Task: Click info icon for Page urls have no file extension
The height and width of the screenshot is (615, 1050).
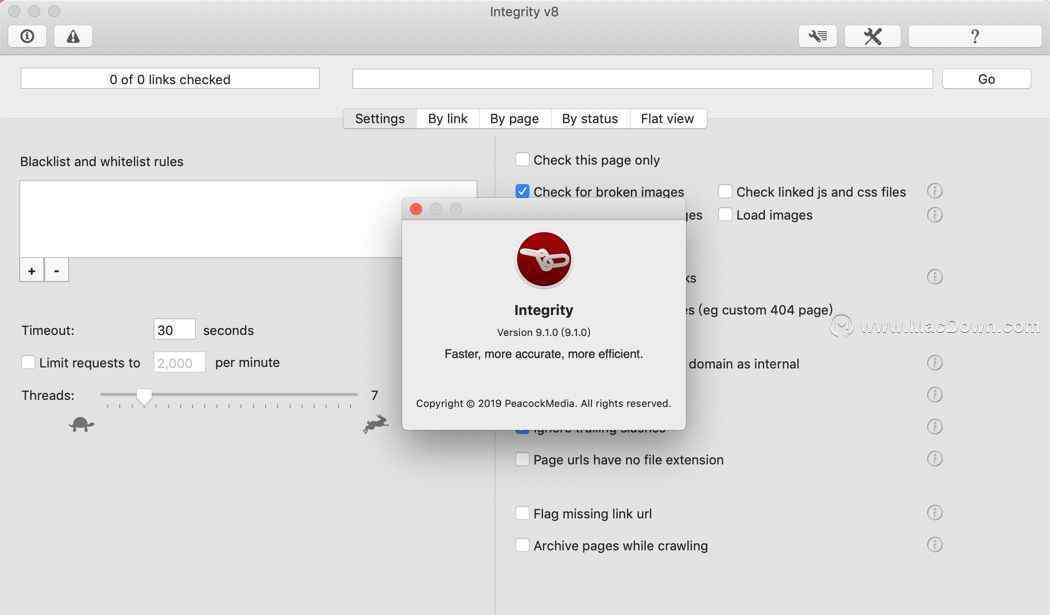Action: pyautogui.click(x=934, y=458)
